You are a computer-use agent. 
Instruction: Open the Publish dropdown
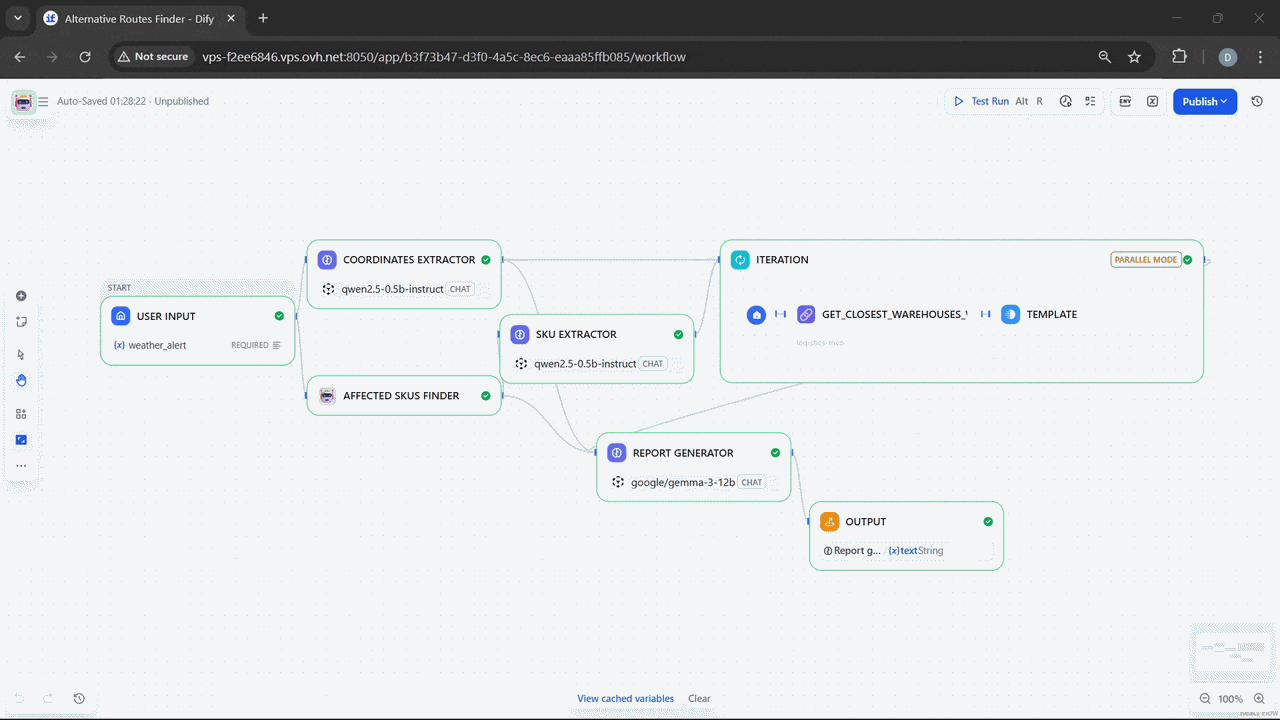1204,101
